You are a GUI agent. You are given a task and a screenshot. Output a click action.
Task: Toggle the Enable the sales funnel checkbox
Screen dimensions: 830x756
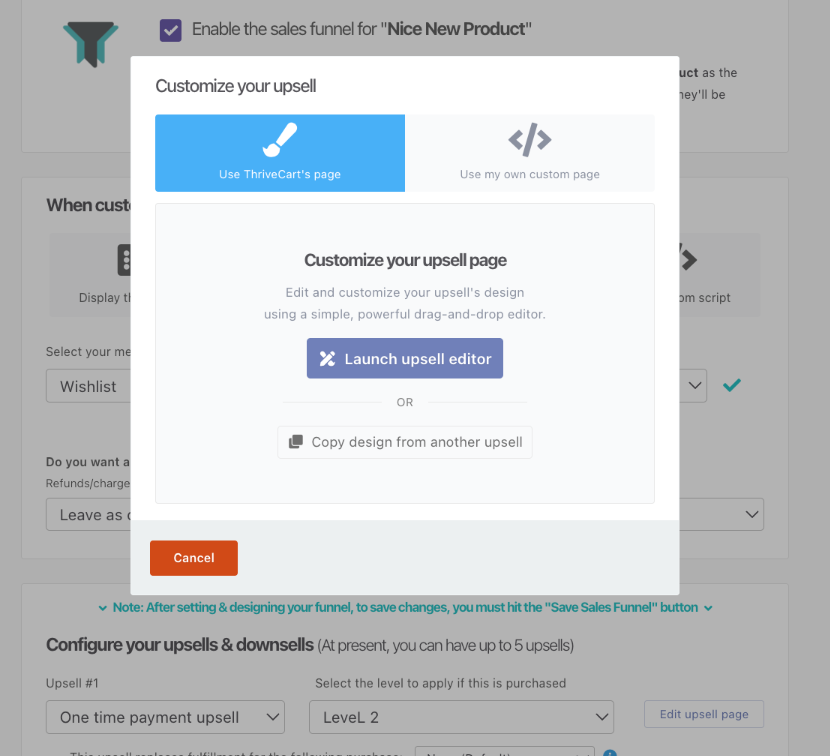coord(171,29)
